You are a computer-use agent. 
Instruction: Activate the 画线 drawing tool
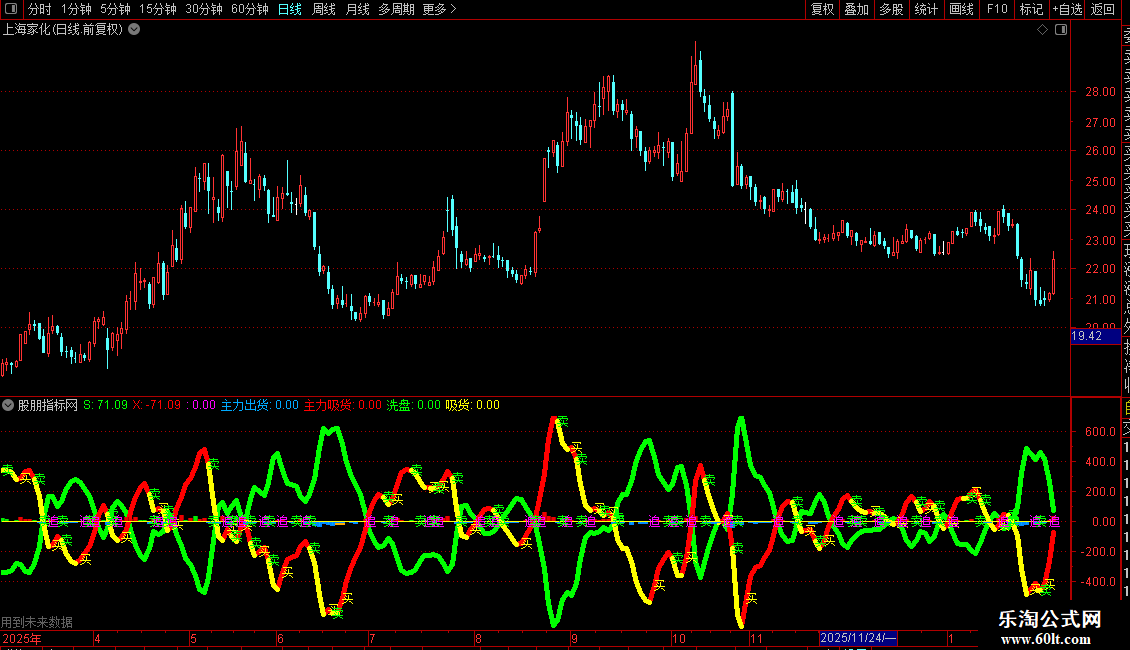(961, 9)
